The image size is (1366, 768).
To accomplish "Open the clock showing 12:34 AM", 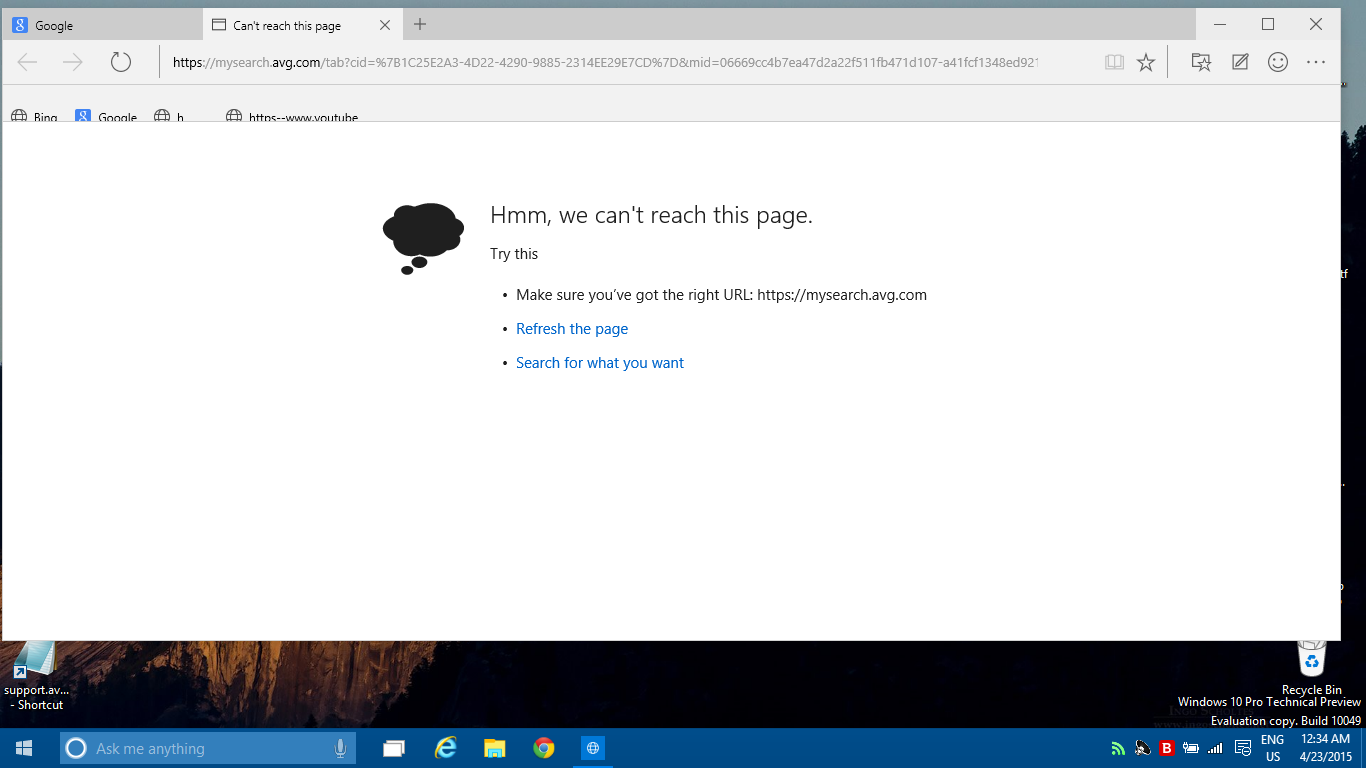I will pos(1326,748).
